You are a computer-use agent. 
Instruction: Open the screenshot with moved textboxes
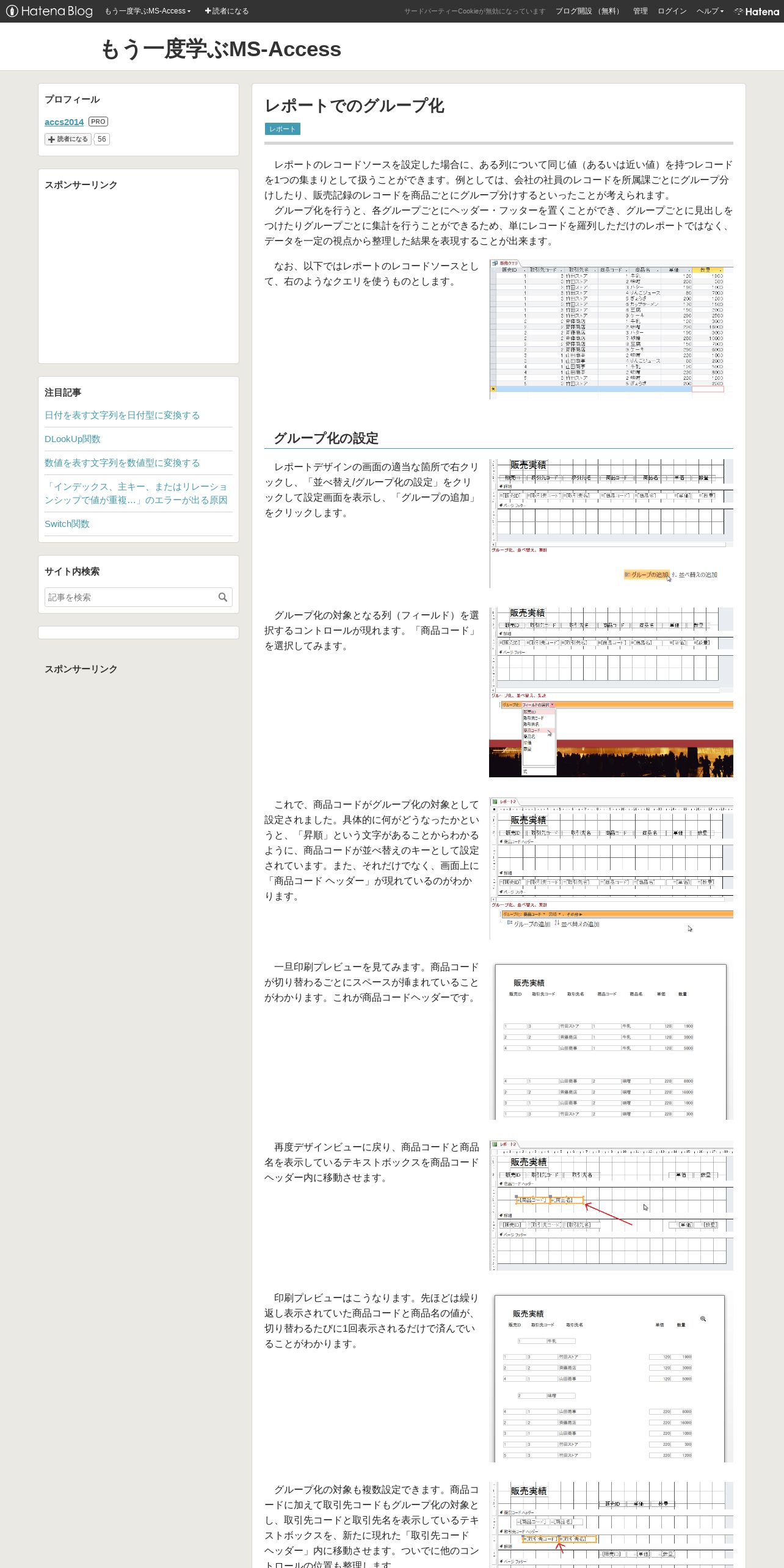pos(611,1205)
